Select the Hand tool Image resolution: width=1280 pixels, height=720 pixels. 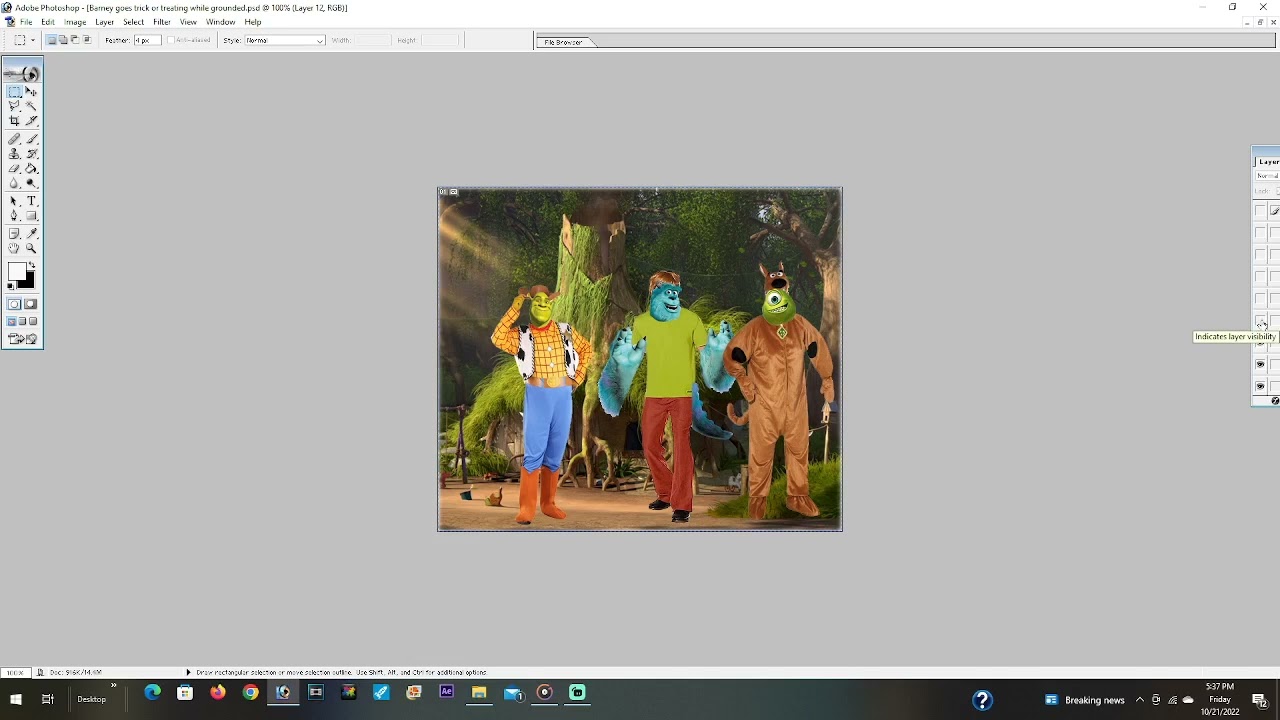(x=15, y=248)
